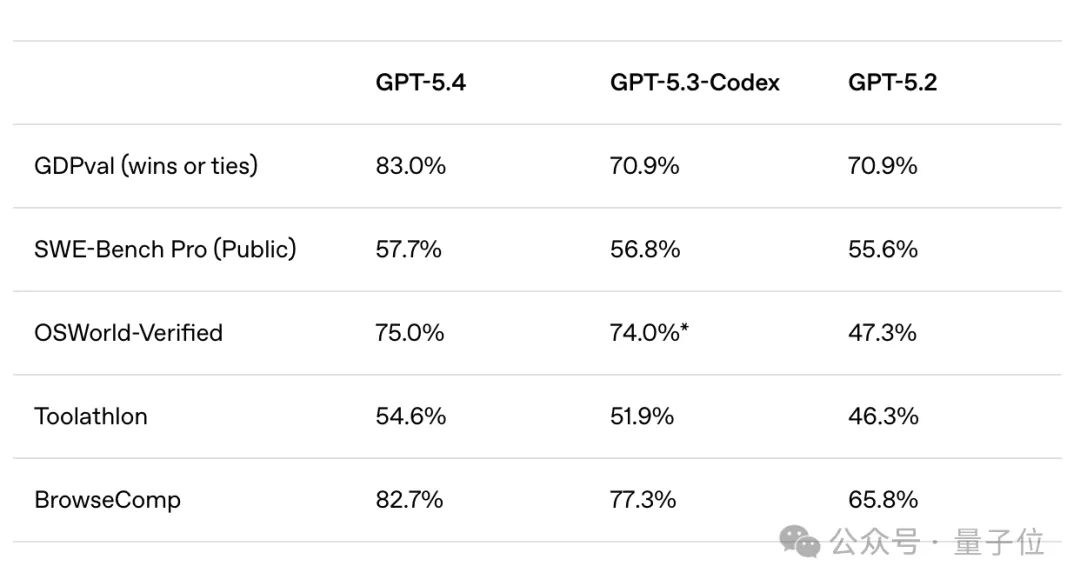Viewport: 1080px width, 586px height.
Task: Select the 77.3% BrowseComp cell
Action: pyautogui.click(x=643, y=499)
